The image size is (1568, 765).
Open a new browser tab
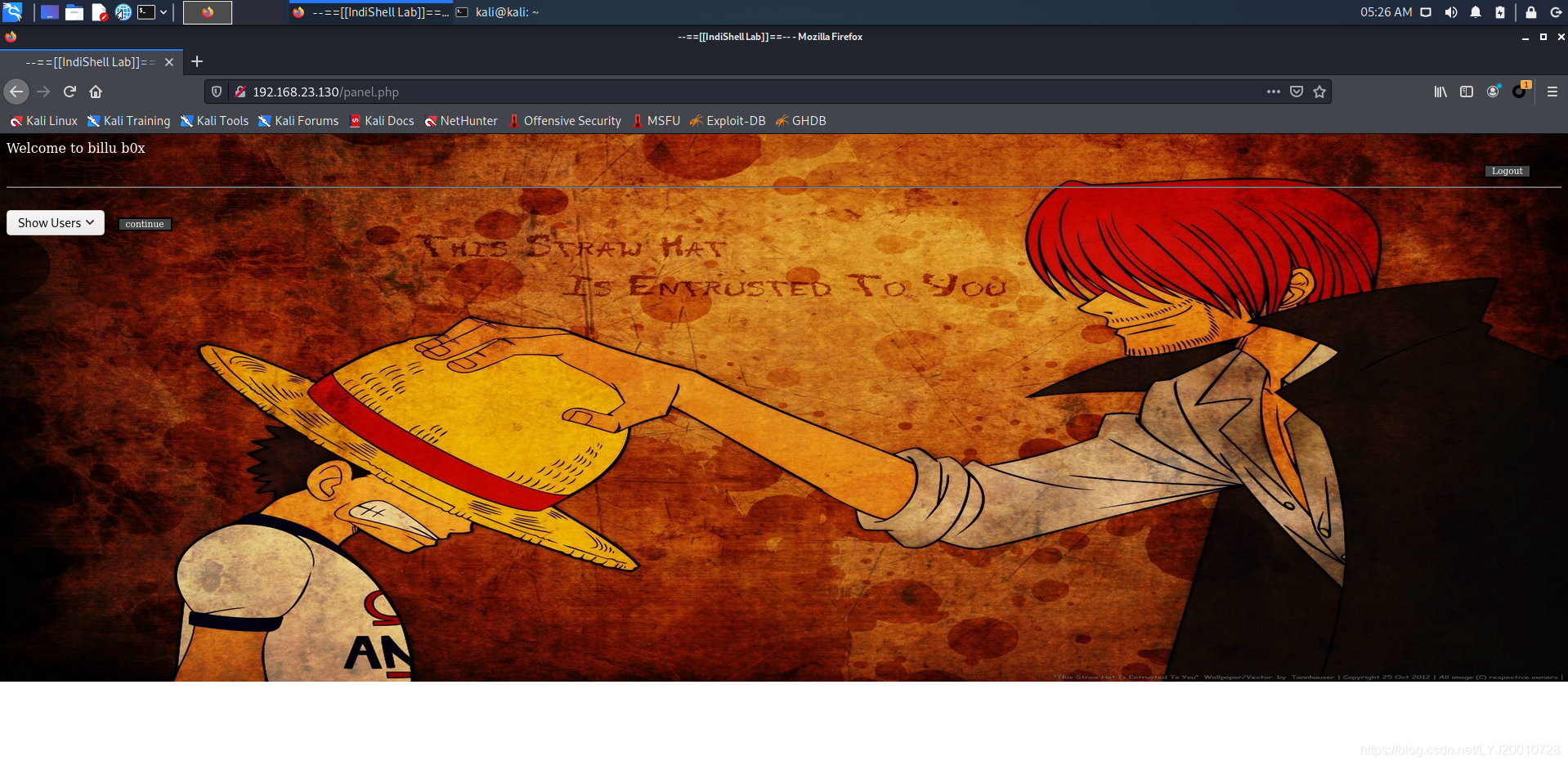click(x=197, y=61)
